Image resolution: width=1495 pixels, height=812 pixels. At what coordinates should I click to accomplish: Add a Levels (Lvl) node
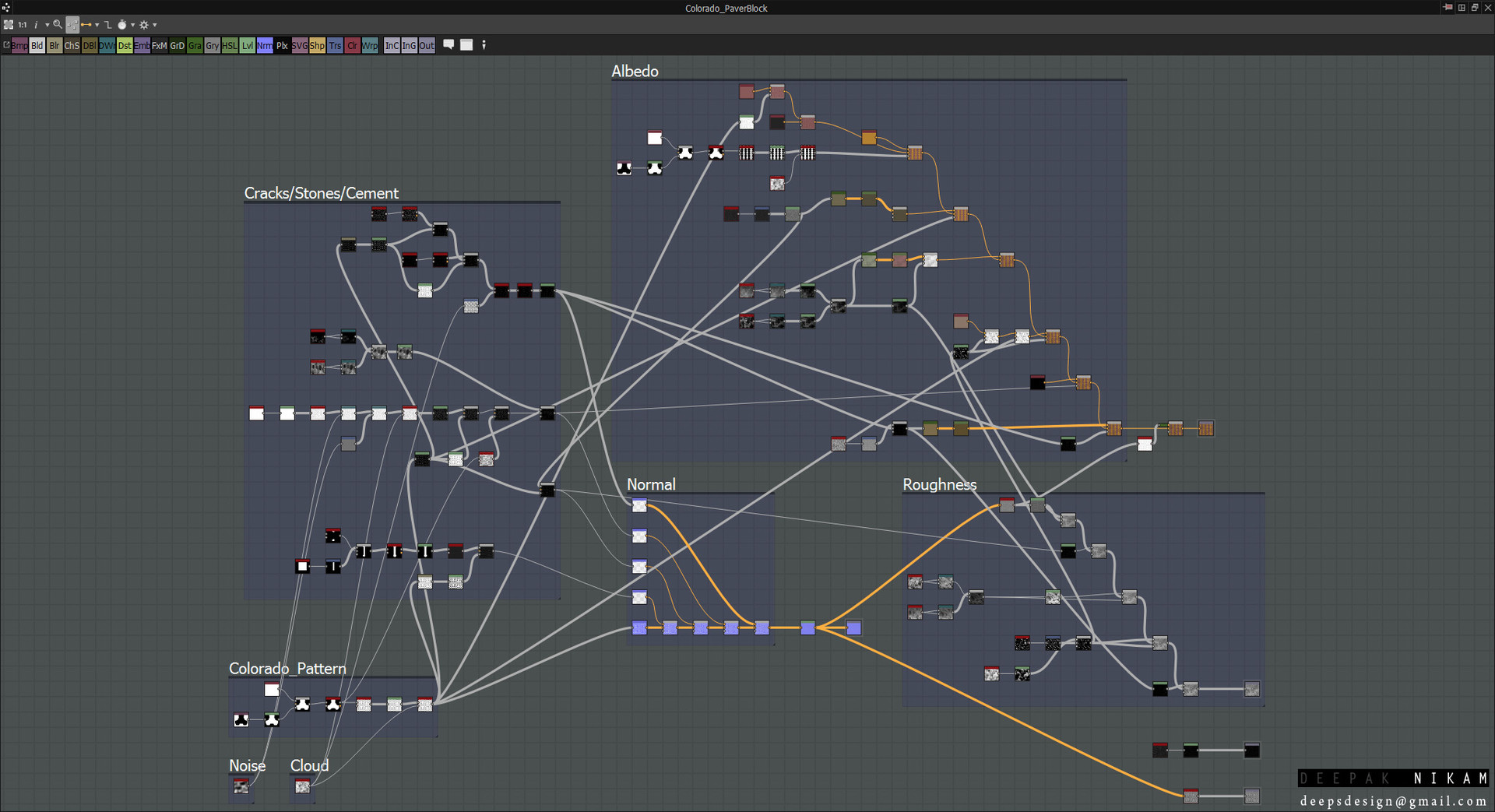tap(248, 46)
